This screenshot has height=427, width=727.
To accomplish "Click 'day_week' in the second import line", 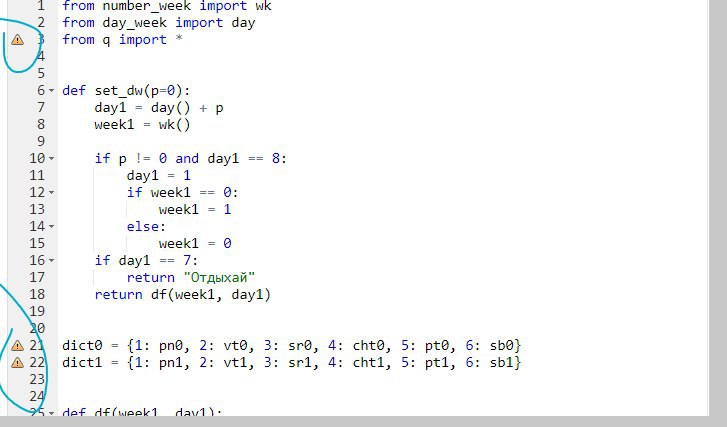I will [x=134, y=23].
